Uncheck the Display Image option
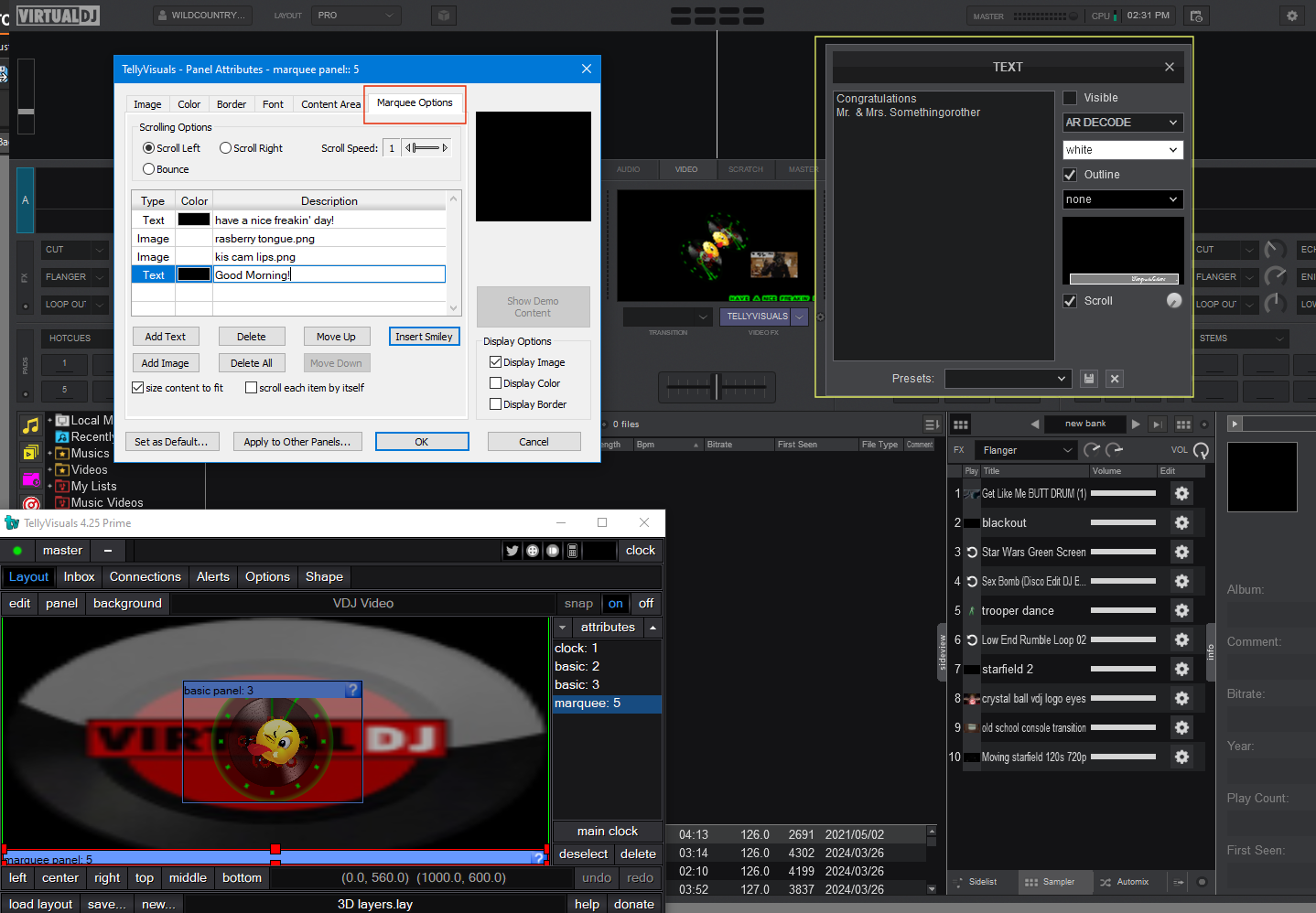The height and width of the screenshot is (913, 1316). pos(495,362)
